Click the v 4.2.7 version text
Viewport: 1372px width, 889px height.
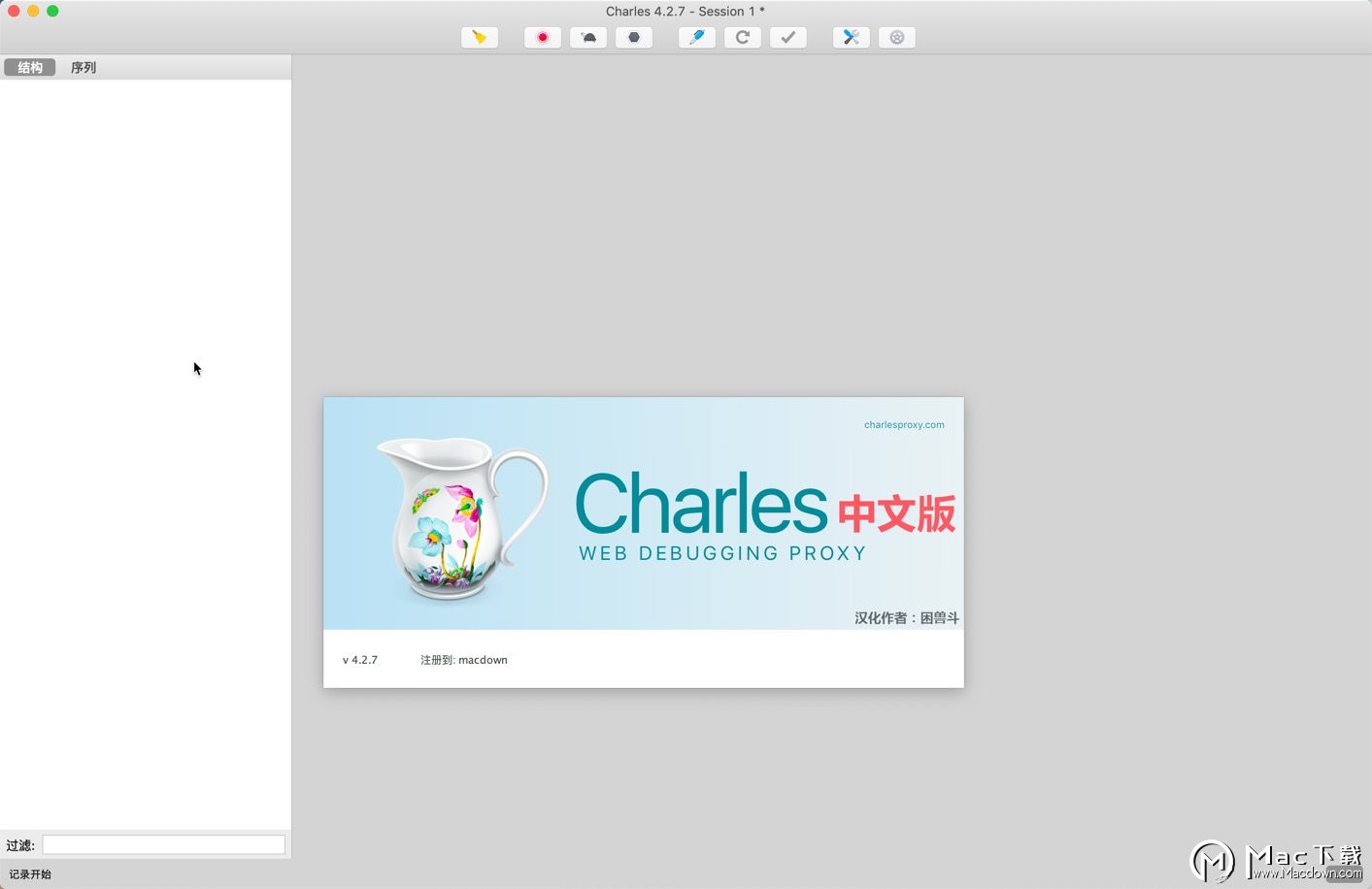pyautogui.click(x=360, y=660)
